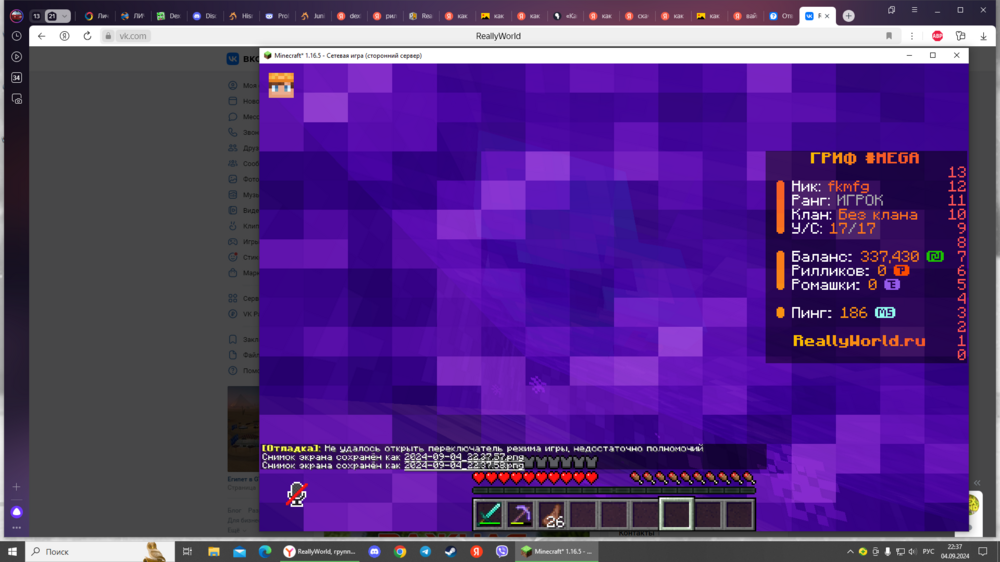This screenshot has height=562, width=1000.
Task: Open the Windows Start menu
Action: [12, 551]
